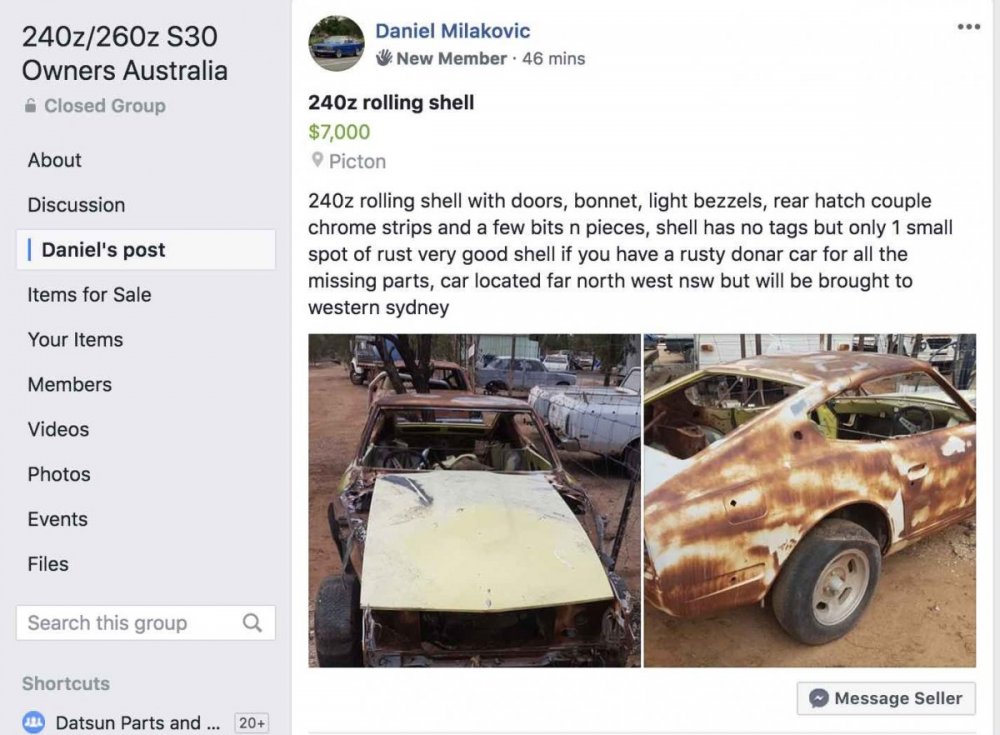Open the Discussion section

[75, 205]
